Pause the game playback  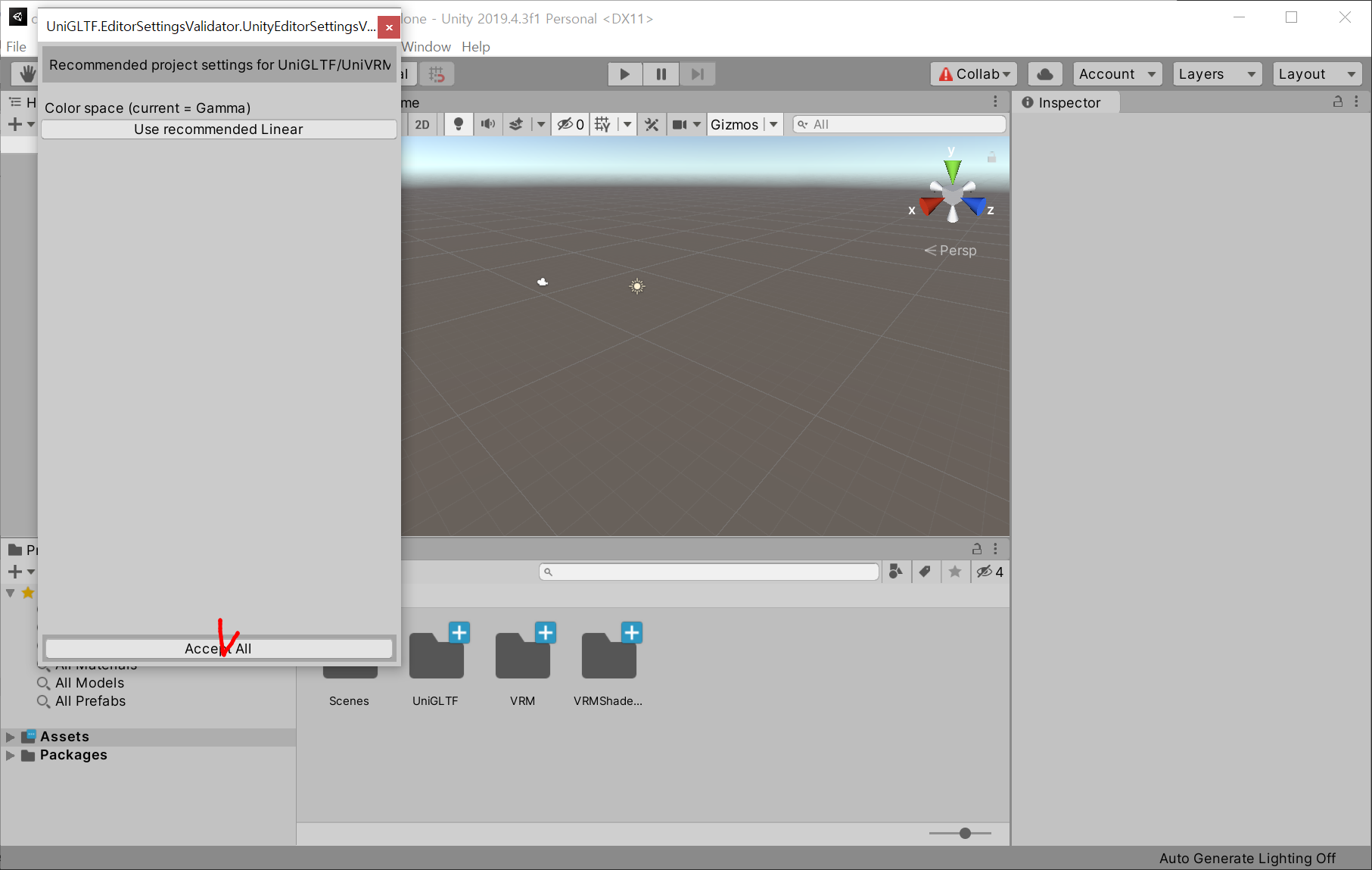pos(661,74)
